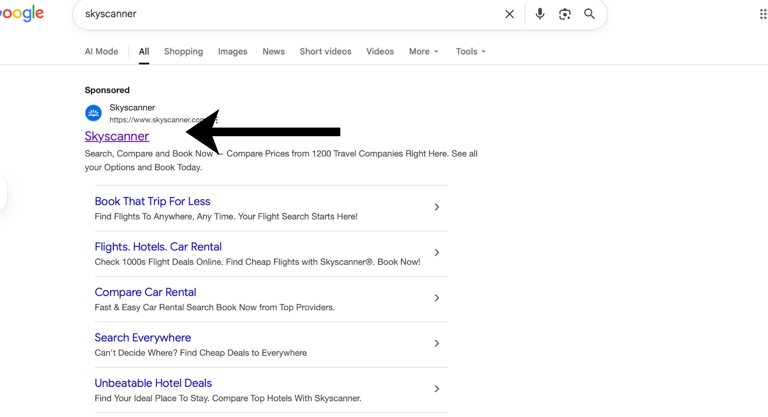Click chevron beside Compare Car Rental
This screenshot has width=768, height=417.
[436, 298]
